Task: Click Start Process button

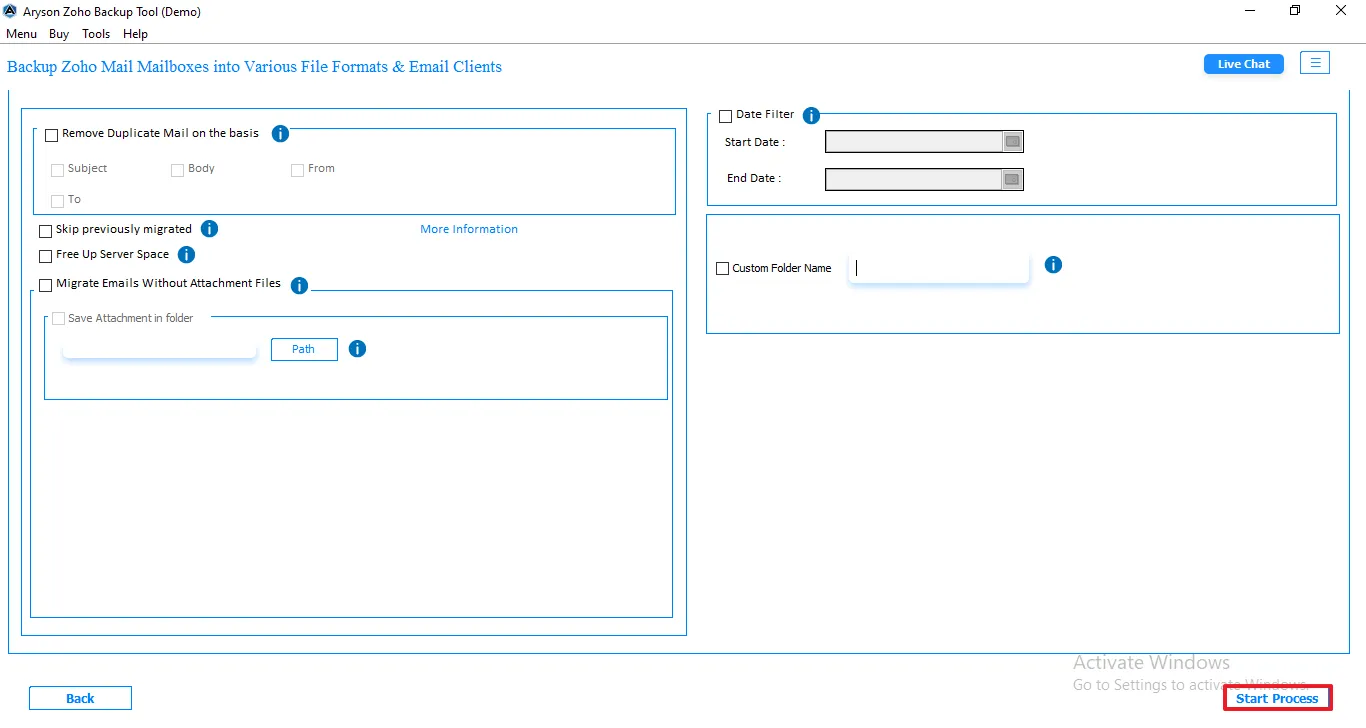Action: [1277, 698]
